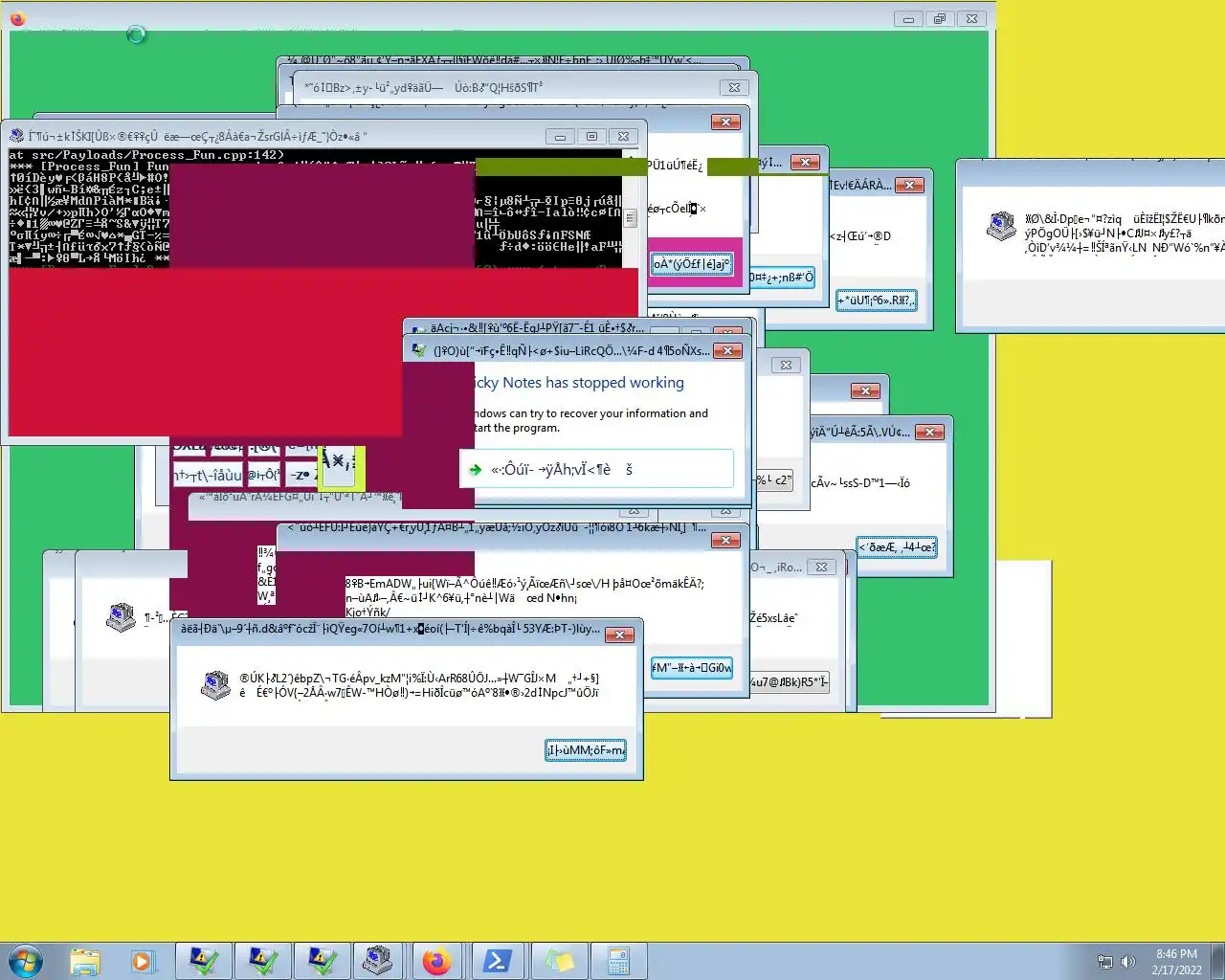Click the network icon in the system tray
This screenshot has width=1225, height=980.
click(1104, 962)
